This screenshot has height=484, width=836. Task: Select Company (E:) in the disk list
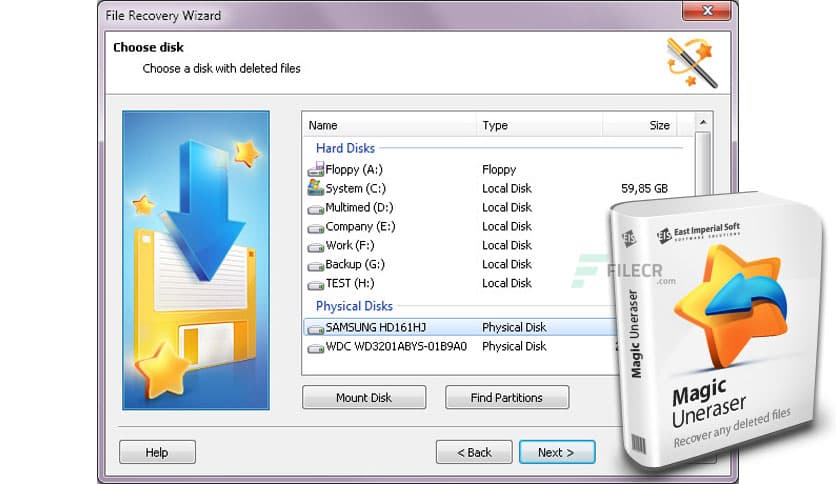pyautogui.click(x=360, y=227)
